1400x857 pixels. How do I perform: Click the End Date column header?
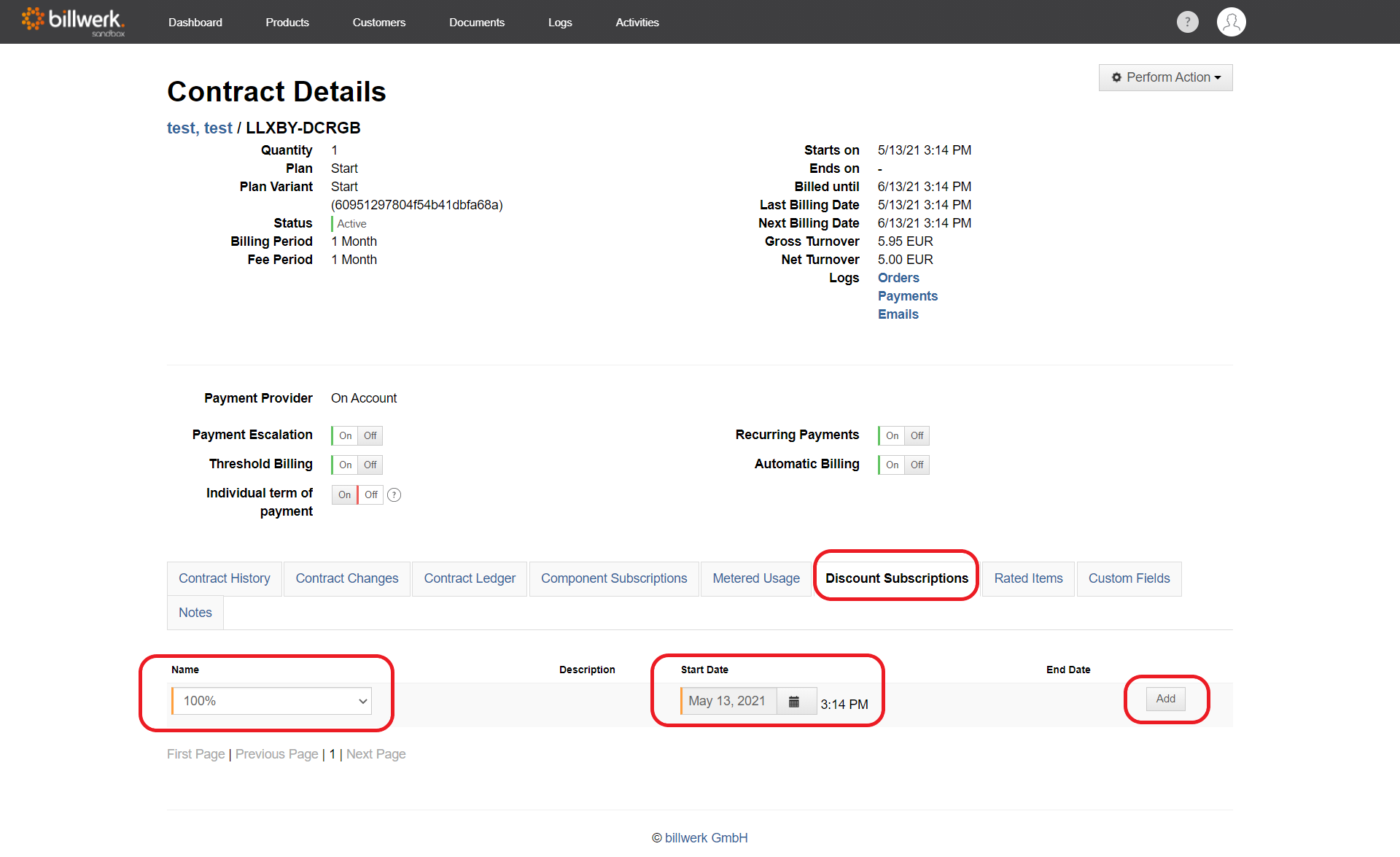pos(1068,670)
